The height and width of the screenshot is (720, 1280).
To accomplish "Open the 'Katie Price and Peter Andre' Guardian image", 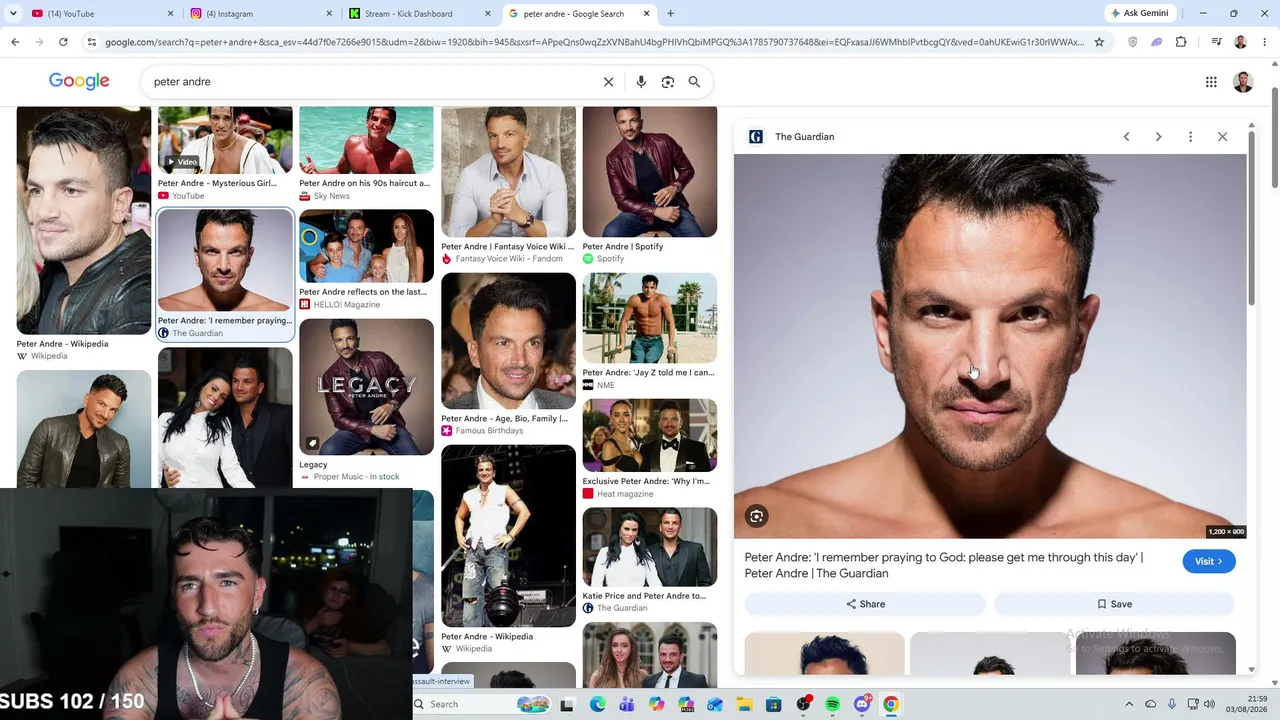I will 650,547.
